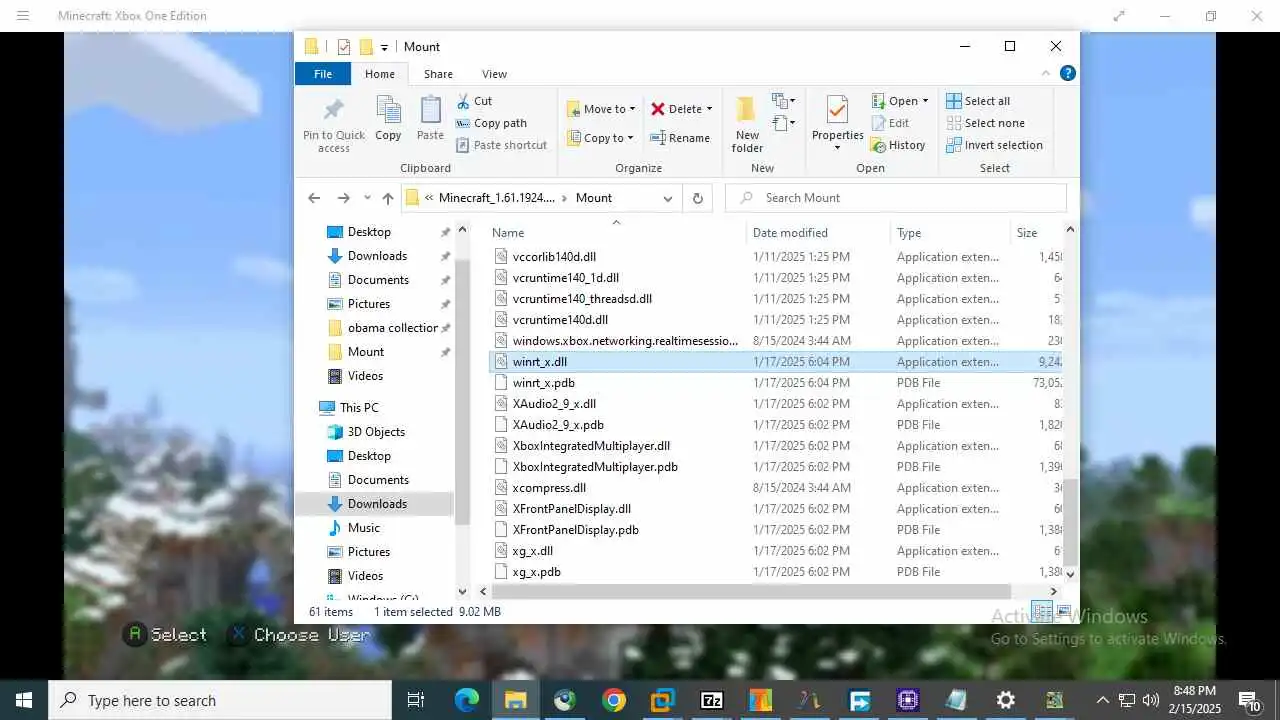This screenshot has height=720, width=1280.
Task: Go up one folder level arrow
Action: tap(388, 198)
